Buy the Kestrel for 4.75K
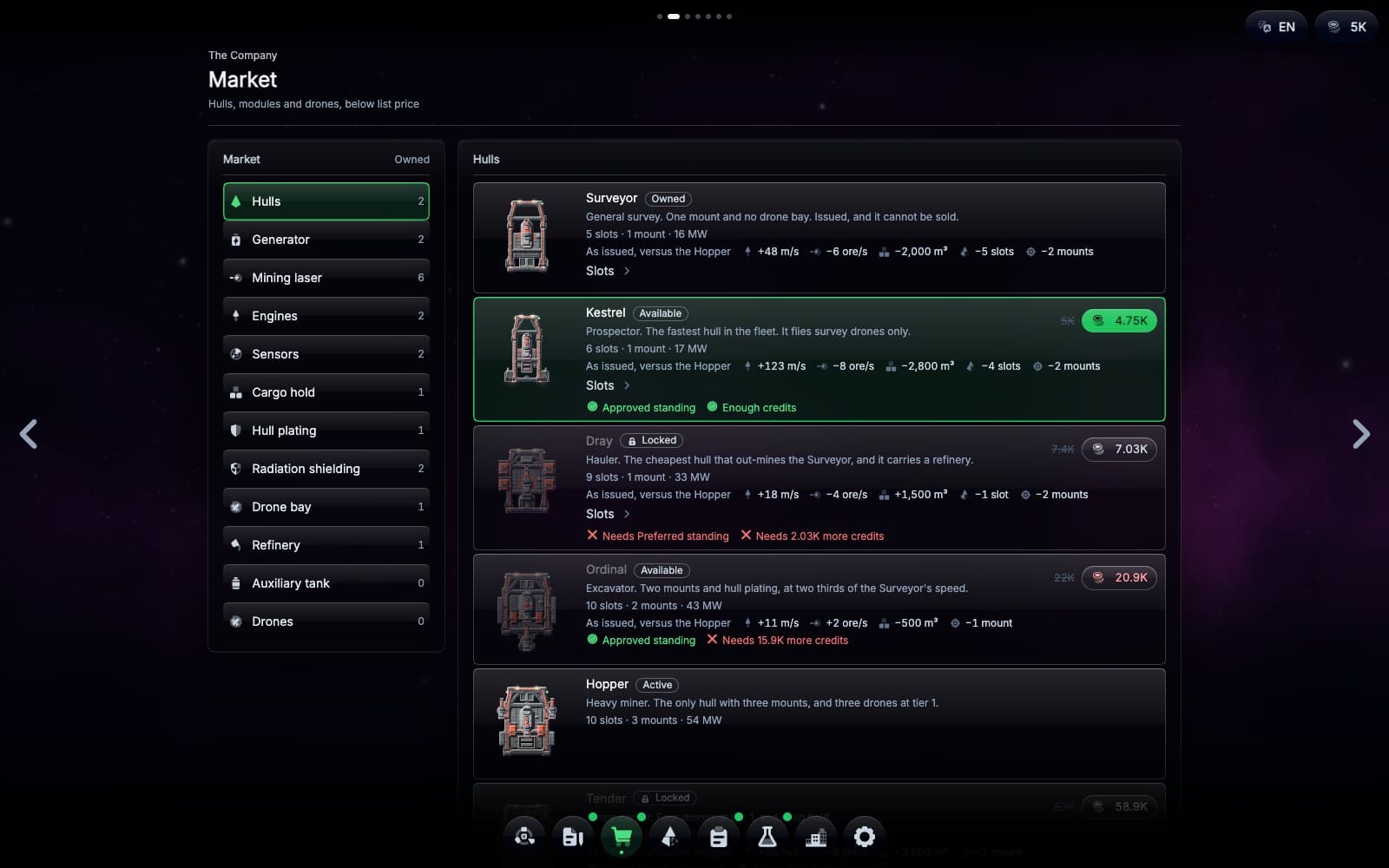1389x868 pixels. click(x=1119, y=320)
